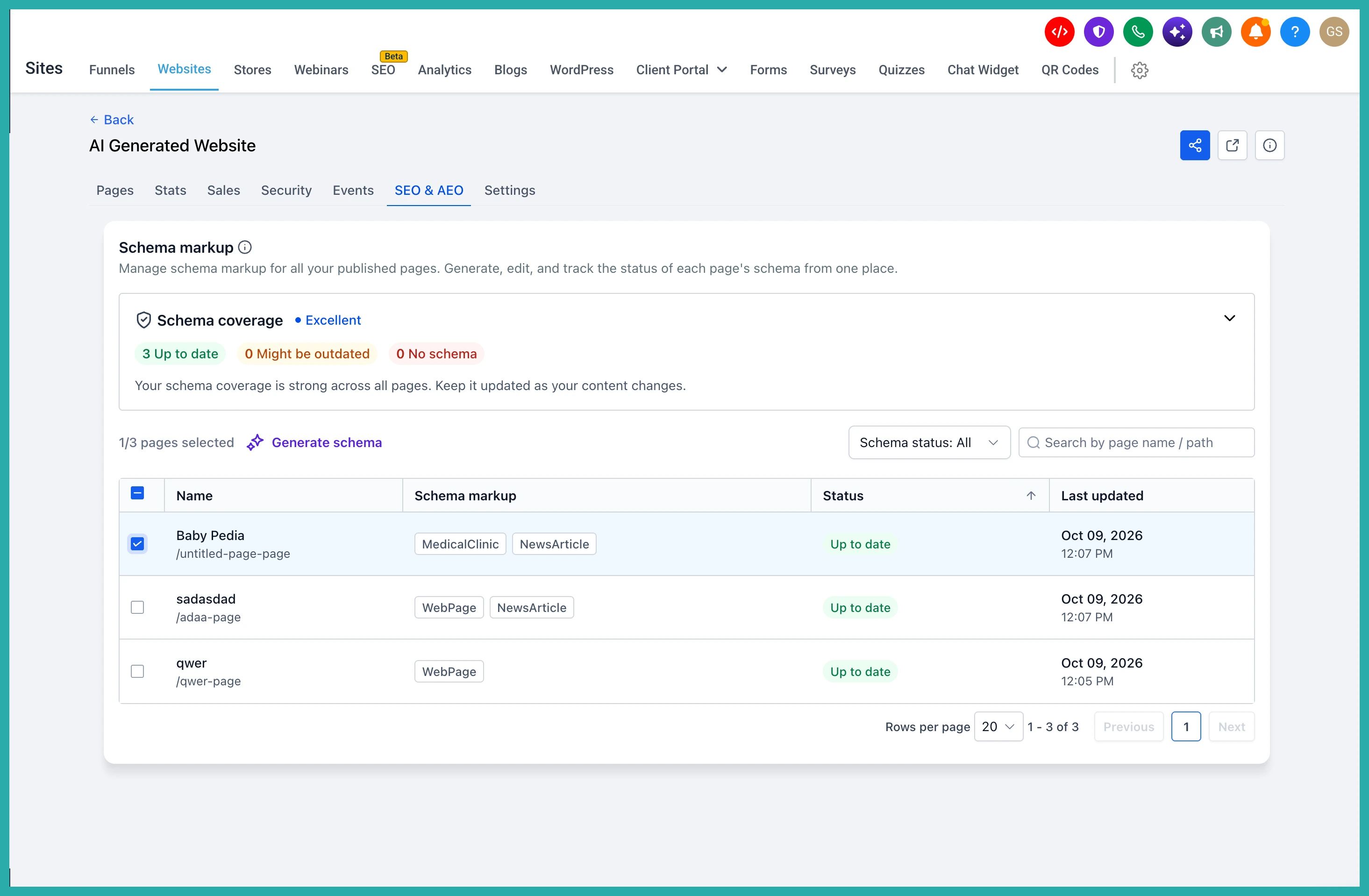Open the Schema status filter dropdown

928,442
